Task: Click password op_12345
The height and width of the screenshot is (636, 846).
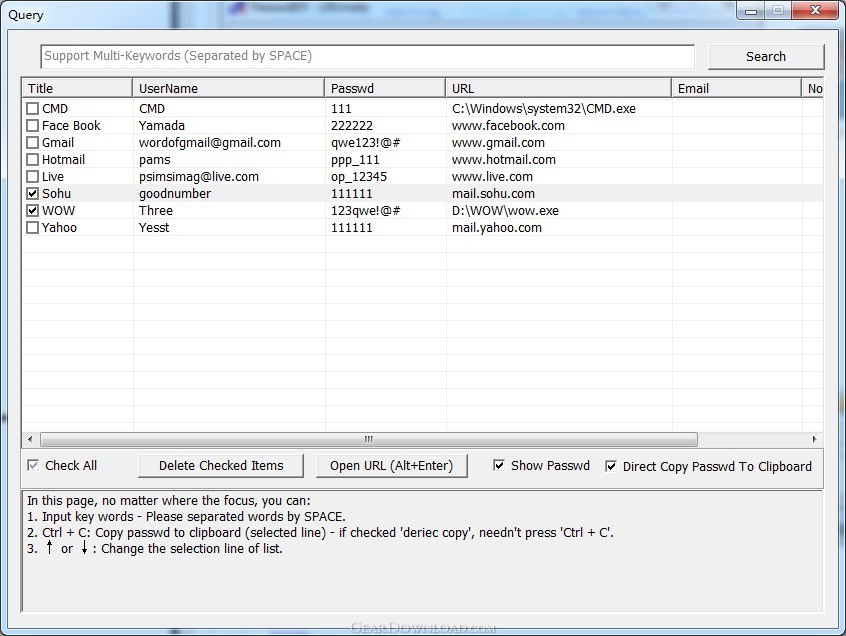Action: (359, 176)
